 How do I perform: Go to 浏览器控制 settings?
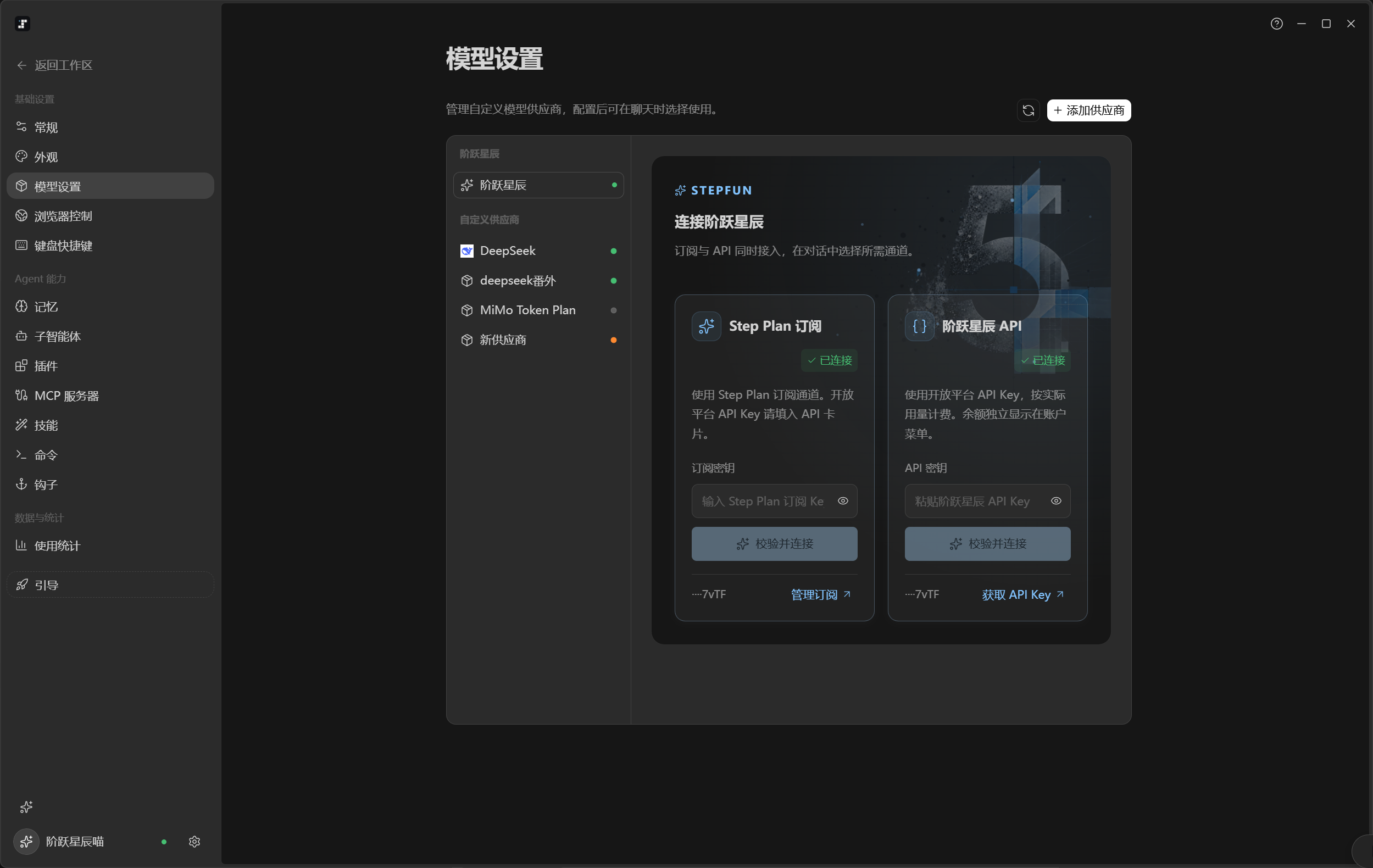pyautogui.click(x=110, y=215)
